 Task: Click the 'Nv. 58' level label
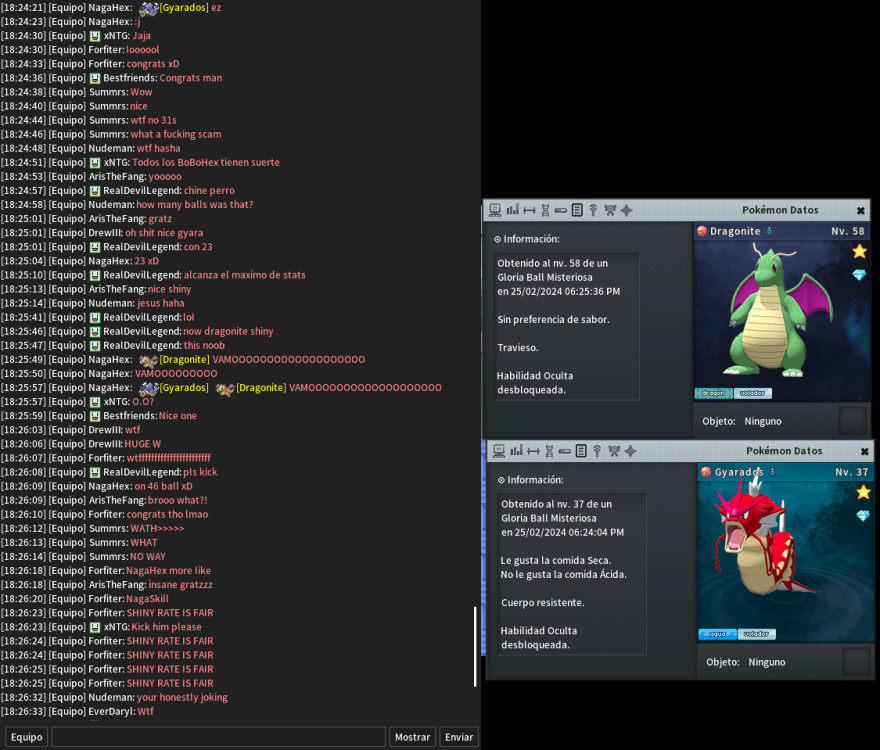coord(847,231)
